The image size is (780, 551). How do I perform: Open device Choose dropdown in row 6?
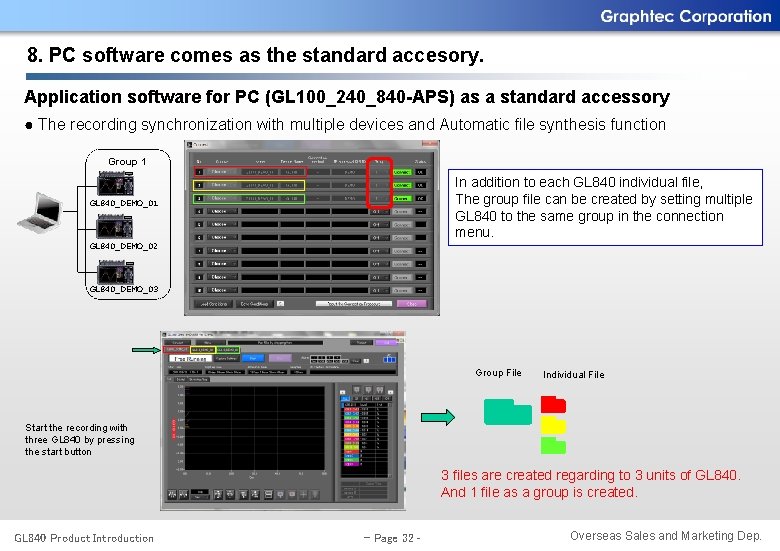click(222, 238)
